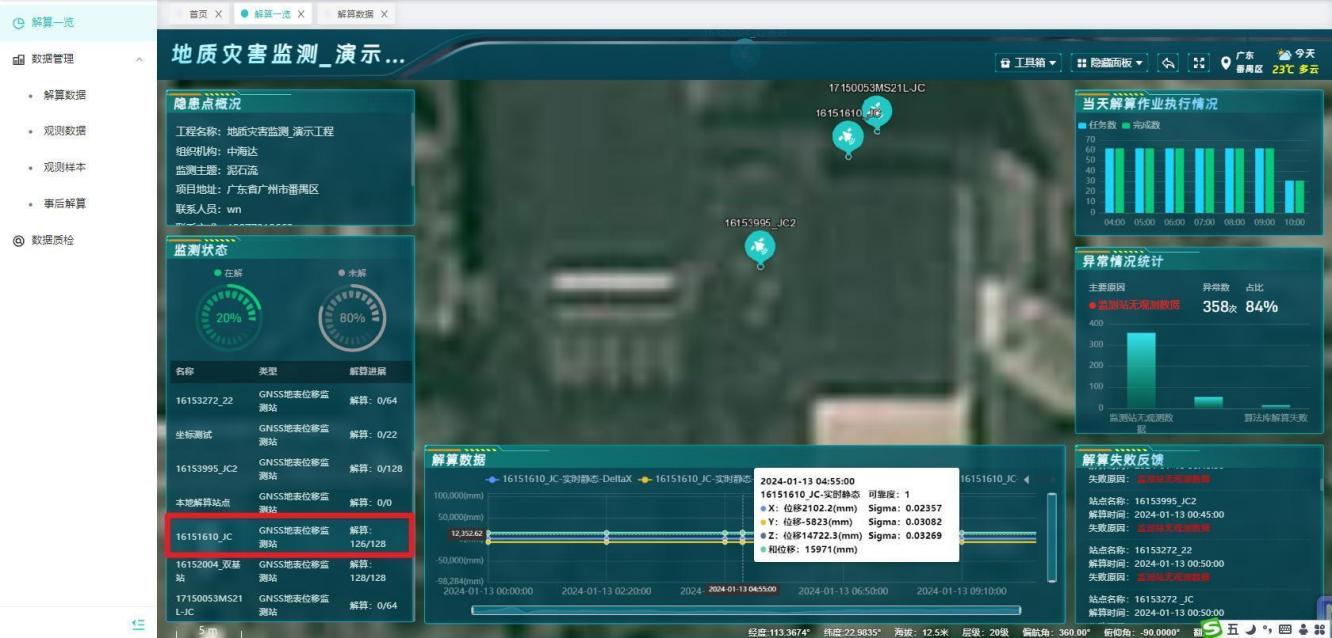Click the 16153995_JC2 station marker on map
This screenshot has height=638, width=1332.
pos(759,246)
